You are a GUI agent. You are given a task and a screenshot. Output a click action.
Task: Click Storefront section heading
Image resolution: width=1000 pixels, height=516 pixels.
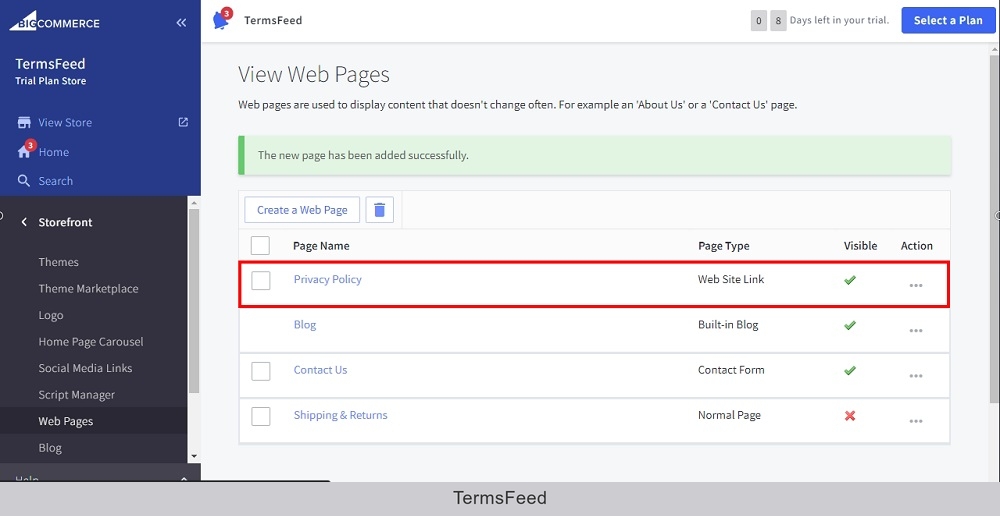(x=65, y=222)
